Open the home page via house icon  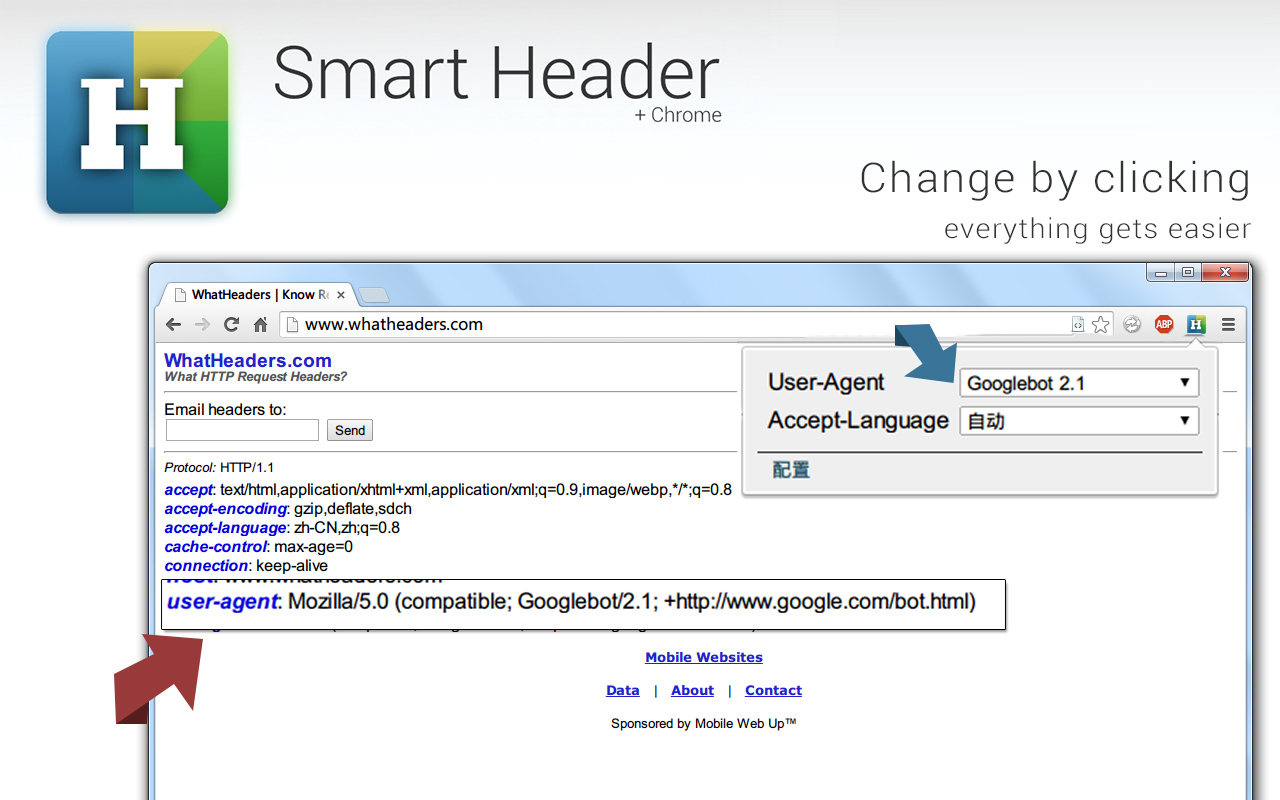click(x=260, y=324)
